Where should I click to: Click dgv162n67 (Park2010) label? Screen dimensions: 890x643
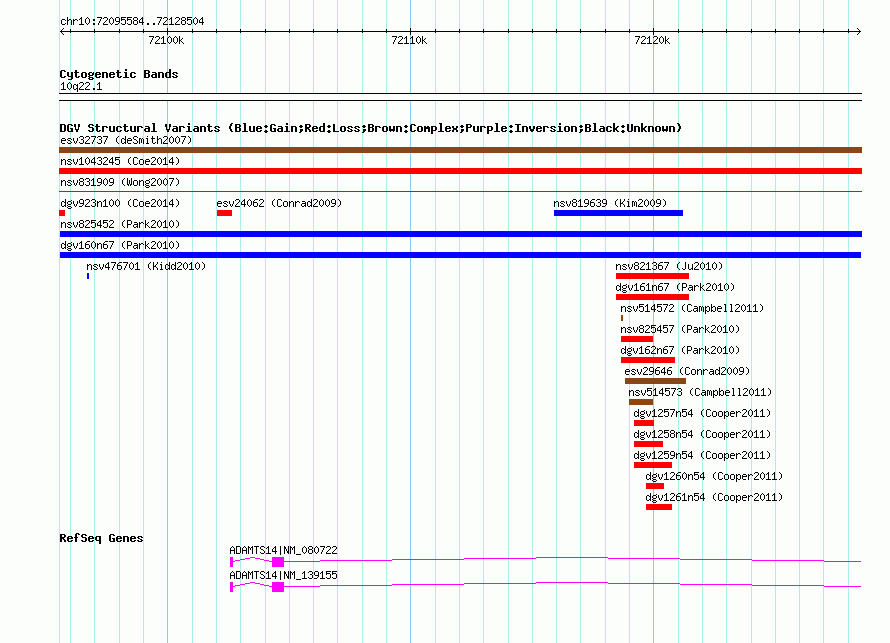pyautogui.click(x=680, y=350)
